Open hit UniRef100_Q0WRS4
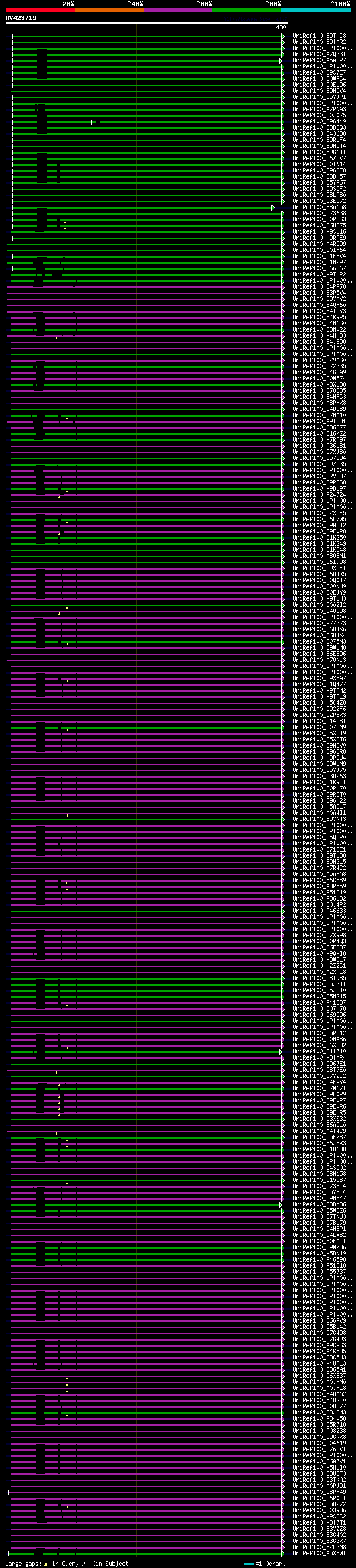356x1568 pixels. [319, 78]
